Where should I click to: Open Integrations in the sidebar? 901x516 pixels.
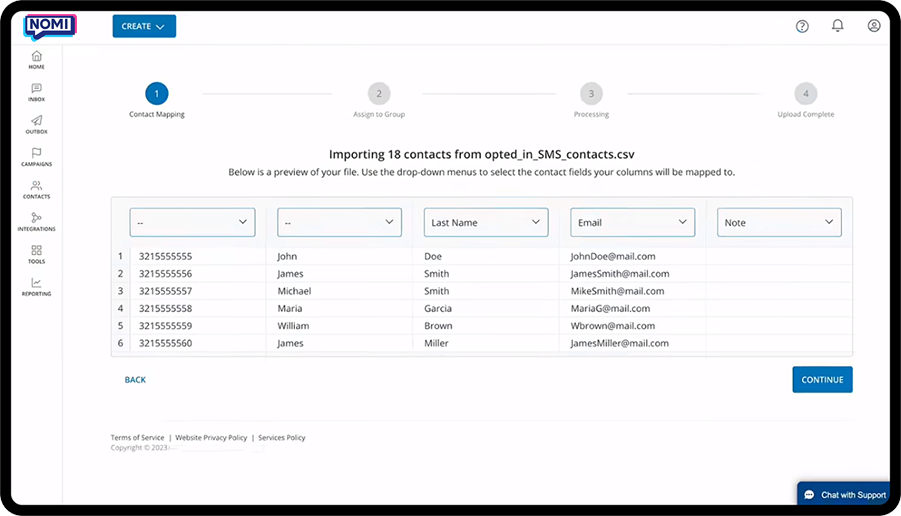pos(37,221)
